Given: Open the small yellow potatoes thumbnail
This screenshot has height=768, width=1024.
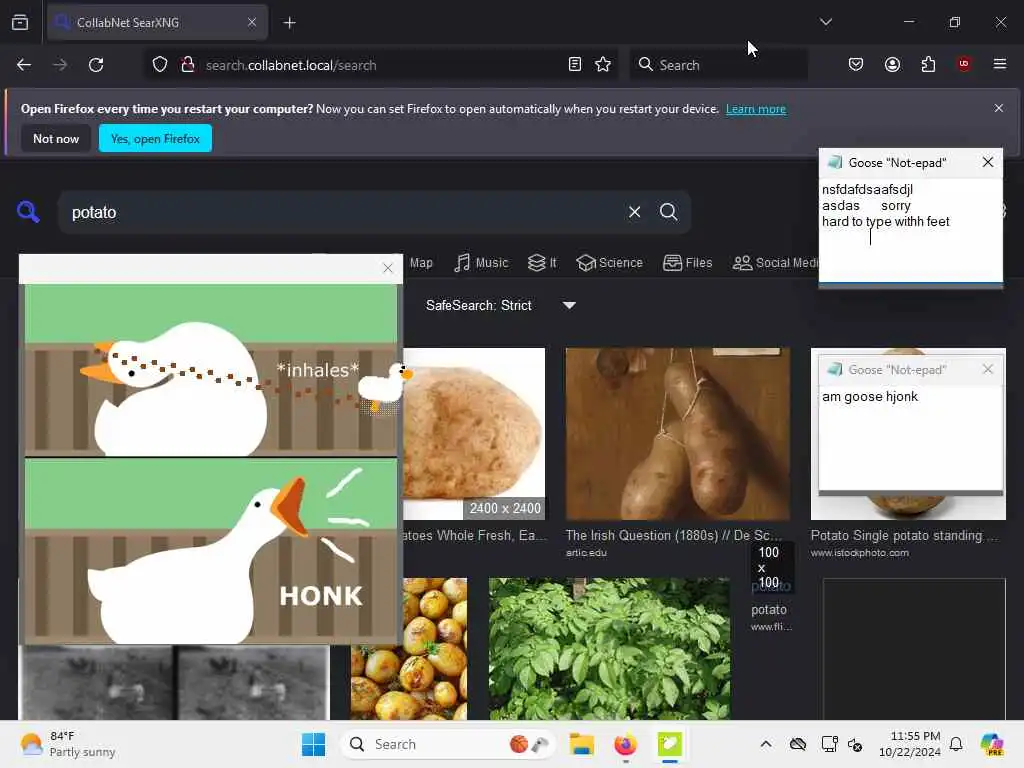Looking at the screenshot, I should click(x=409, y=648).
